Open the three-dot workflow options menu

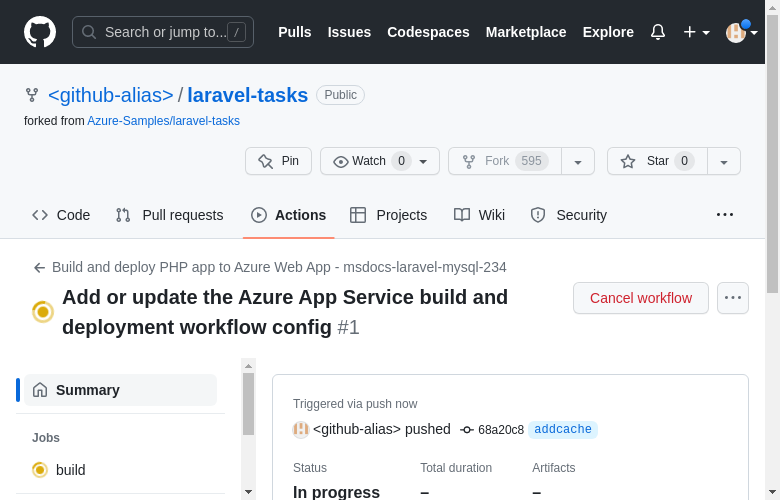click(x=733, y=298)
